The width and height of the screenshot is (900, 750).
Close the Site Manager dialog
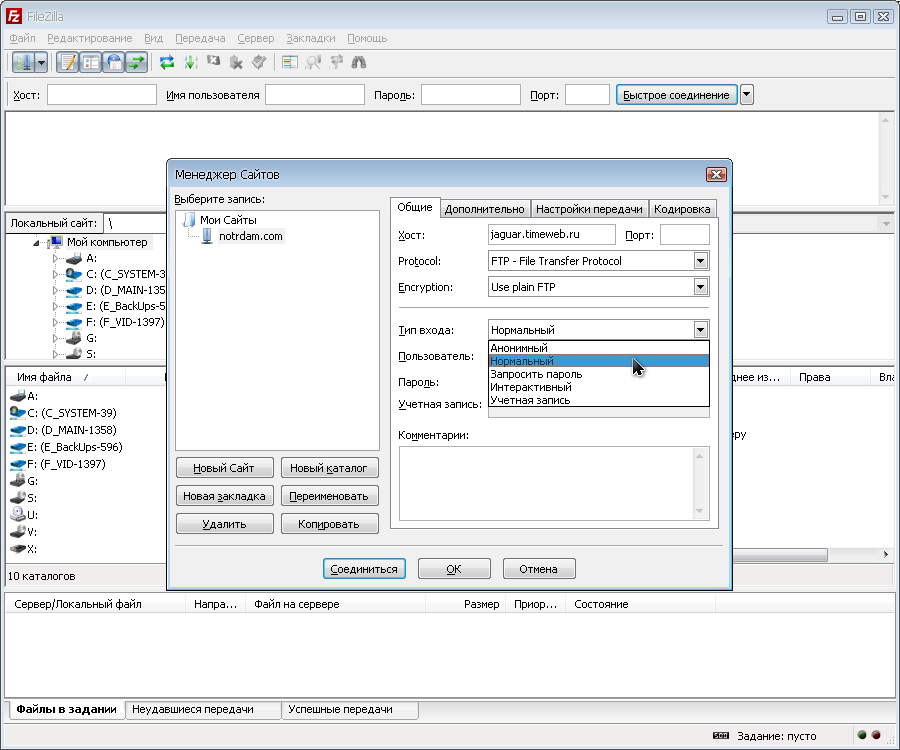(716, 174)
